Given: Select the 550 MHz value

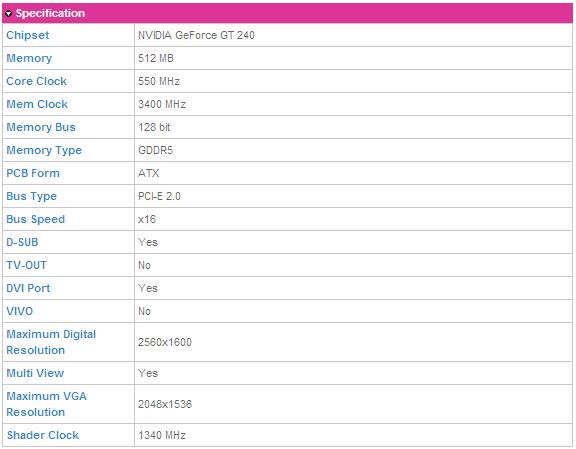Looking at the screenshot, I should click(x=159, y=81).
